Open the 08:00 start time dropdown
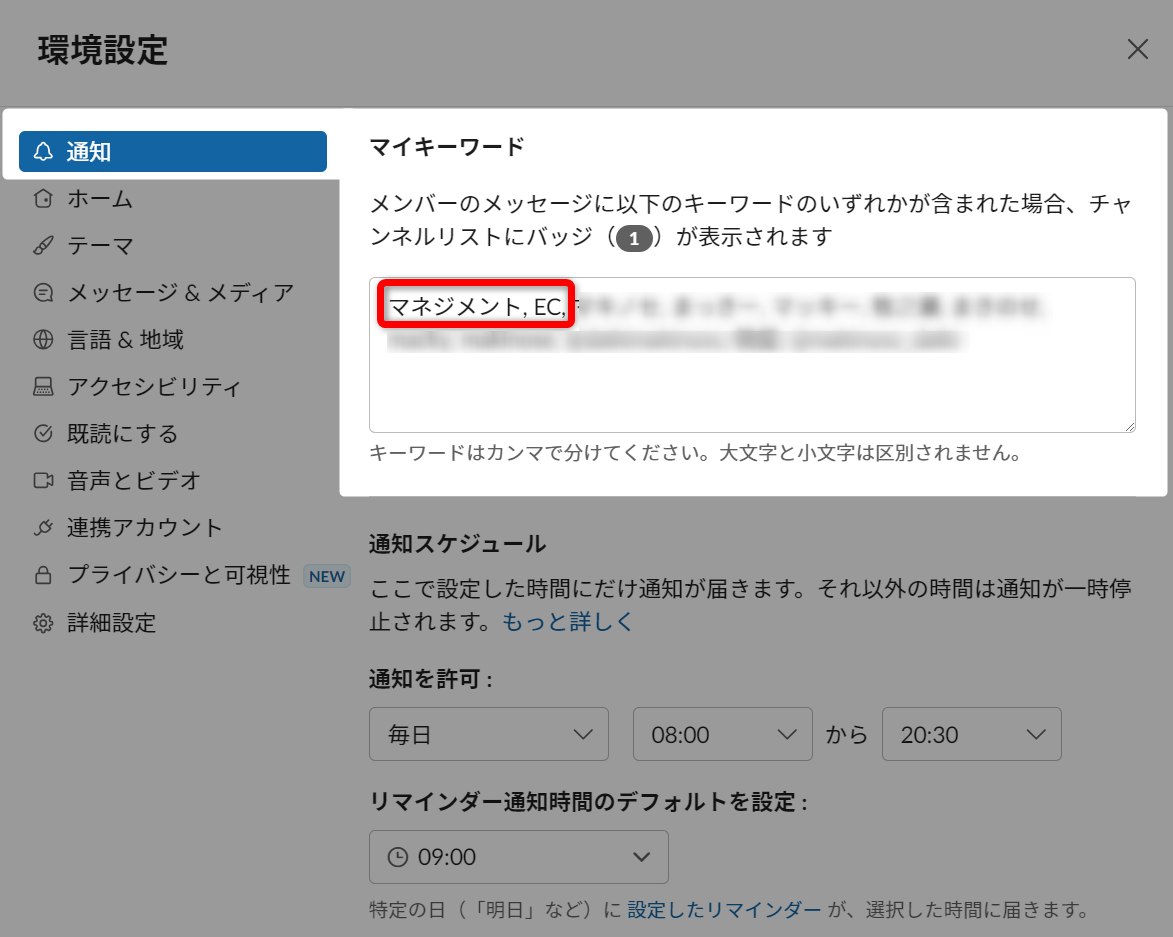Screen dimensions: 1173x937 (722, 735)
